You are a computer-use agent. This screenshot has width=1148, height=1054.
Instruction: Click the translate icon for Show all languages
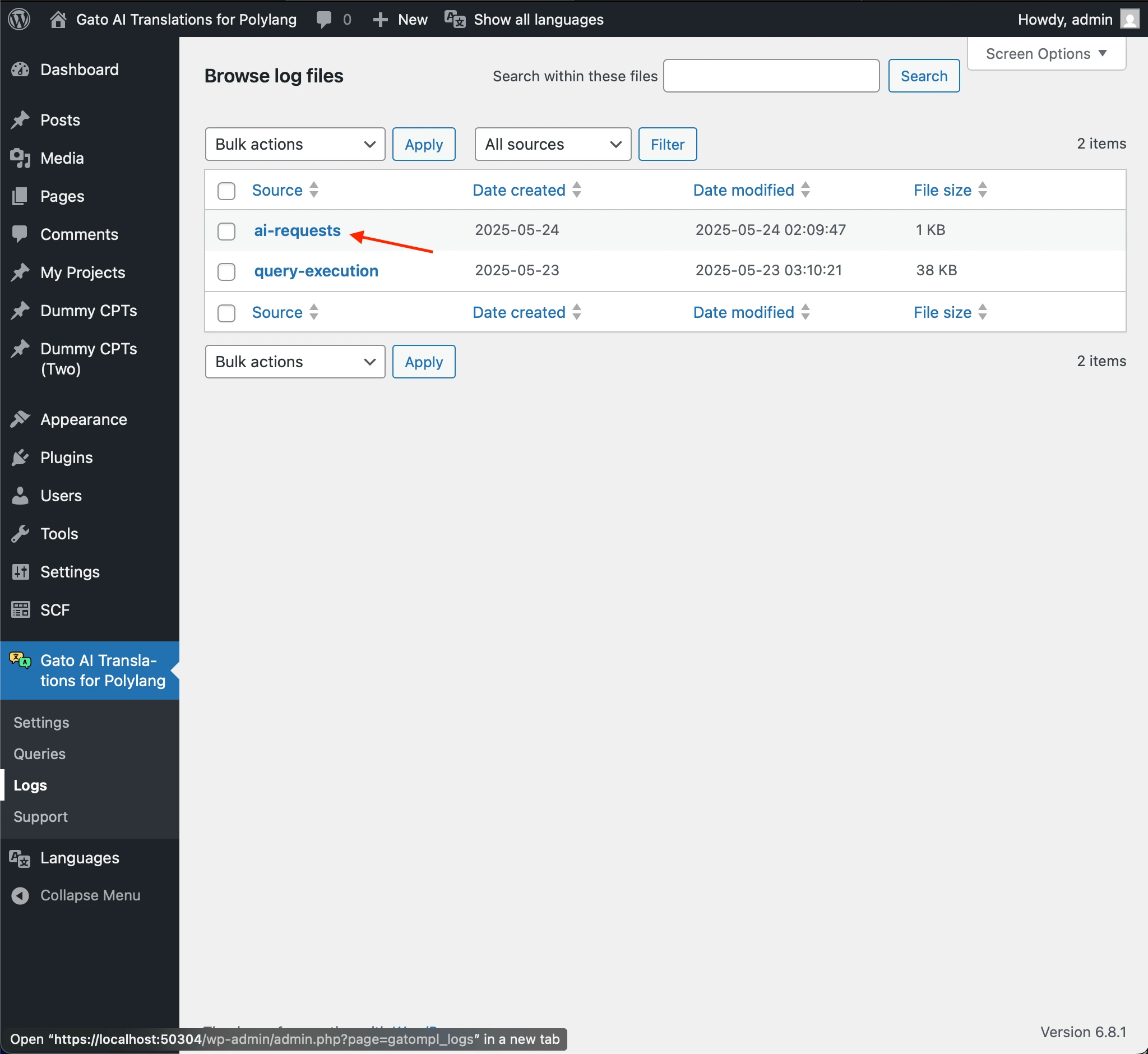pyautogui.click(x=455, y=20)
